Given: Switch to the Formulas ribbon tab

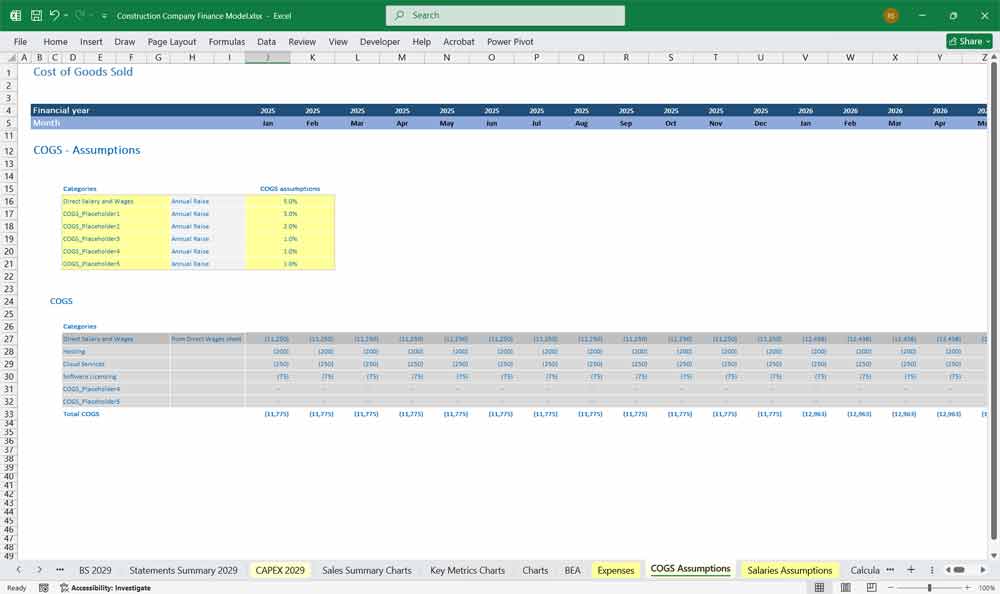Looking at the screenshot, I should pos(227,42).
